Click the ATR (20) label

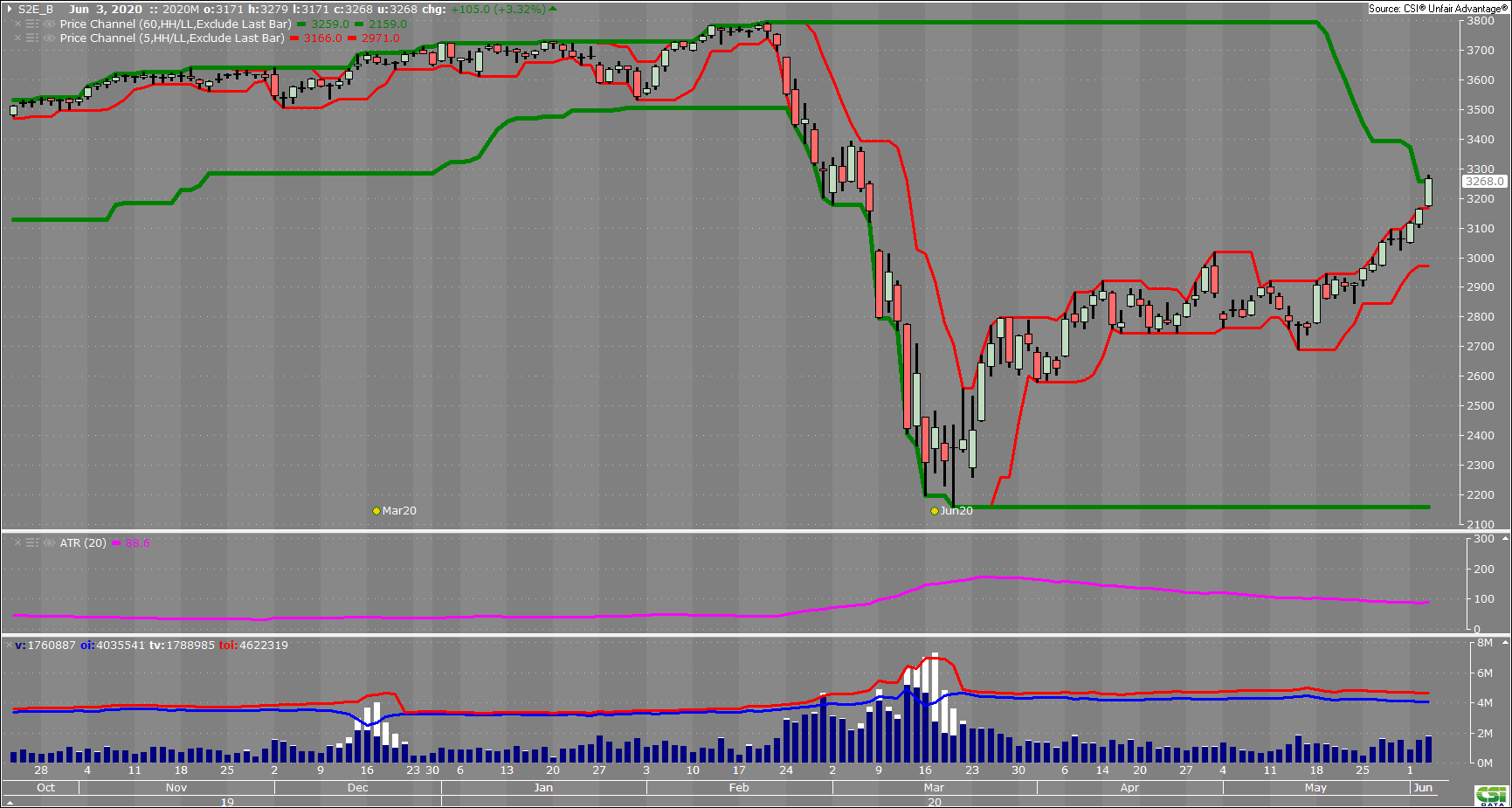click(83, 542)
